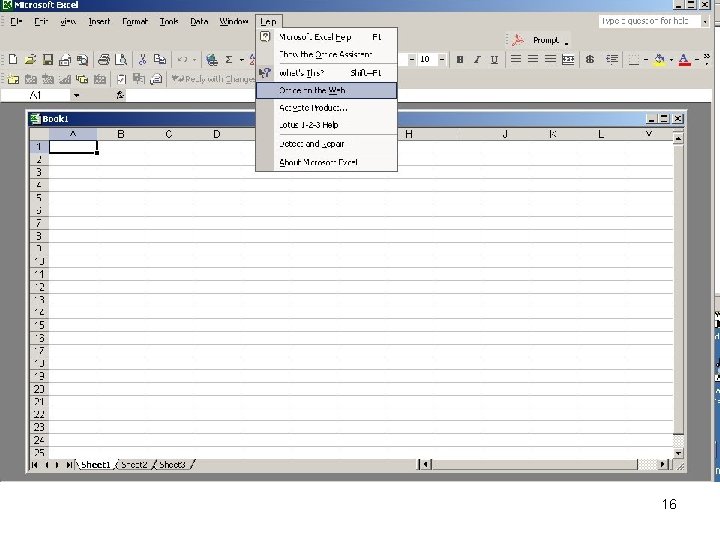
Task: Click the Type a question for help box
Action: [649, 21]
